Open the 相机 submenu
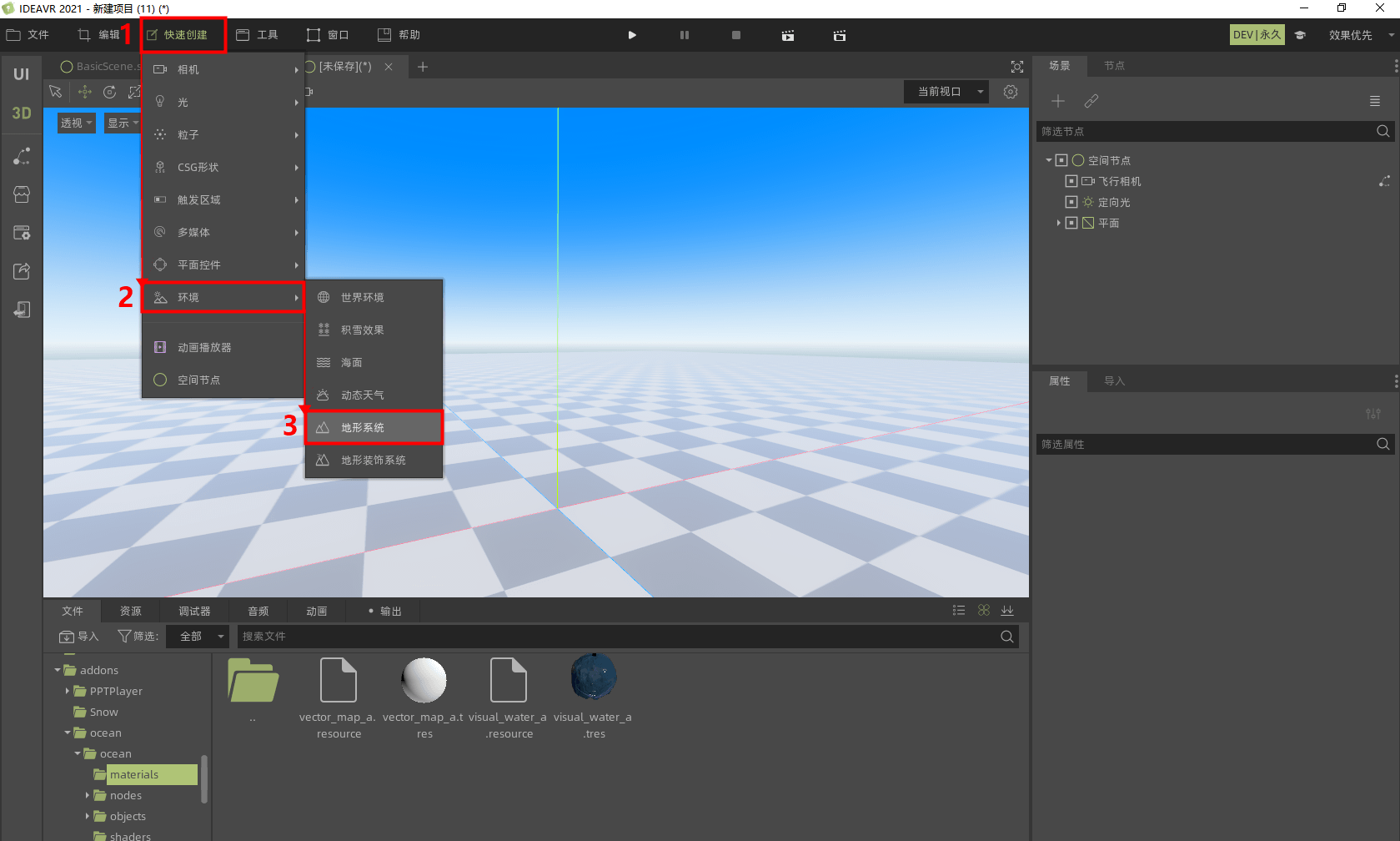Screen dimensions: 1400x841 [x=223, y=69]
